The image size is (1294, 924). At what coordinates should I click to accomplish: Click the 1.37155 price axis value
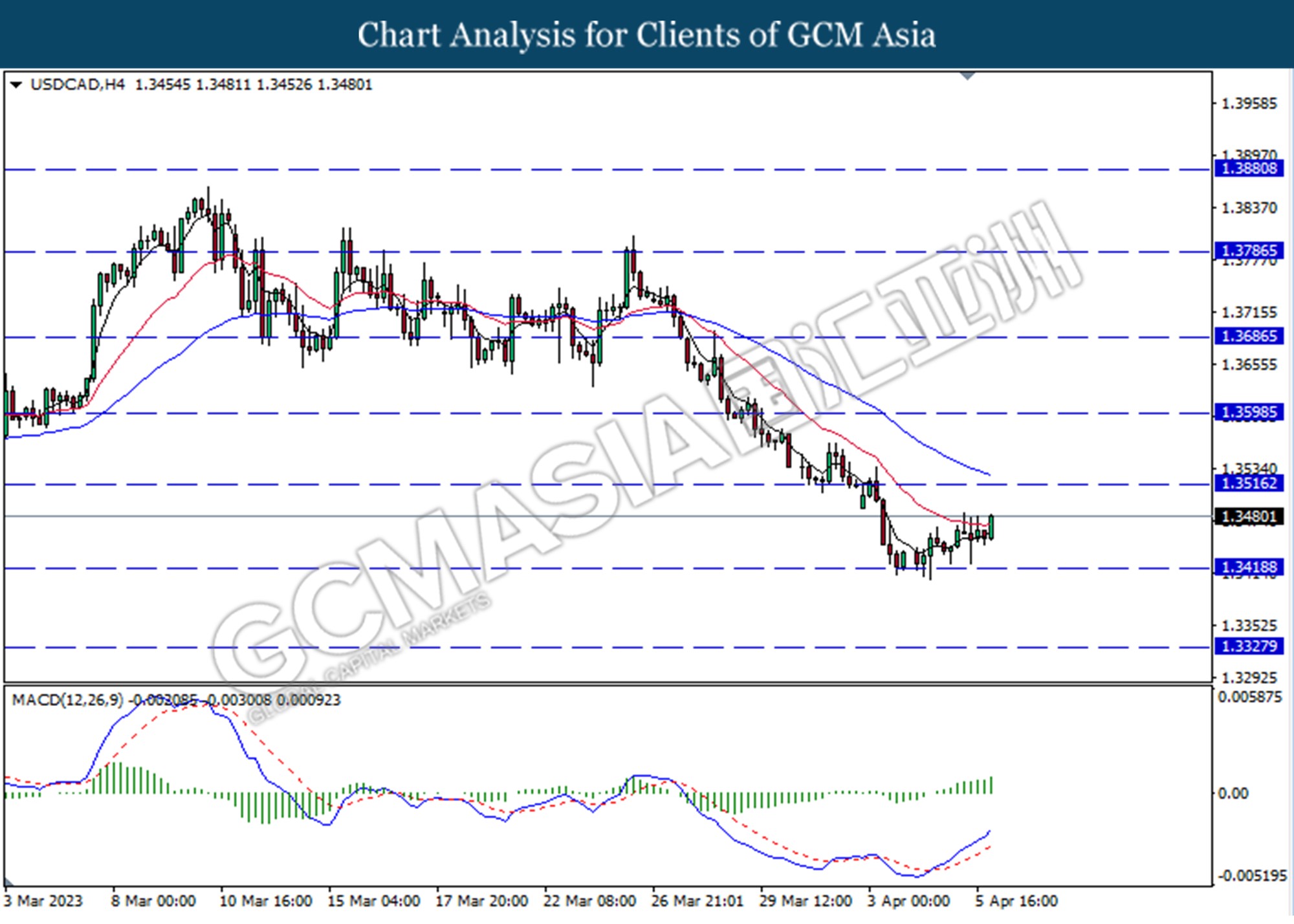[1249, 313]
